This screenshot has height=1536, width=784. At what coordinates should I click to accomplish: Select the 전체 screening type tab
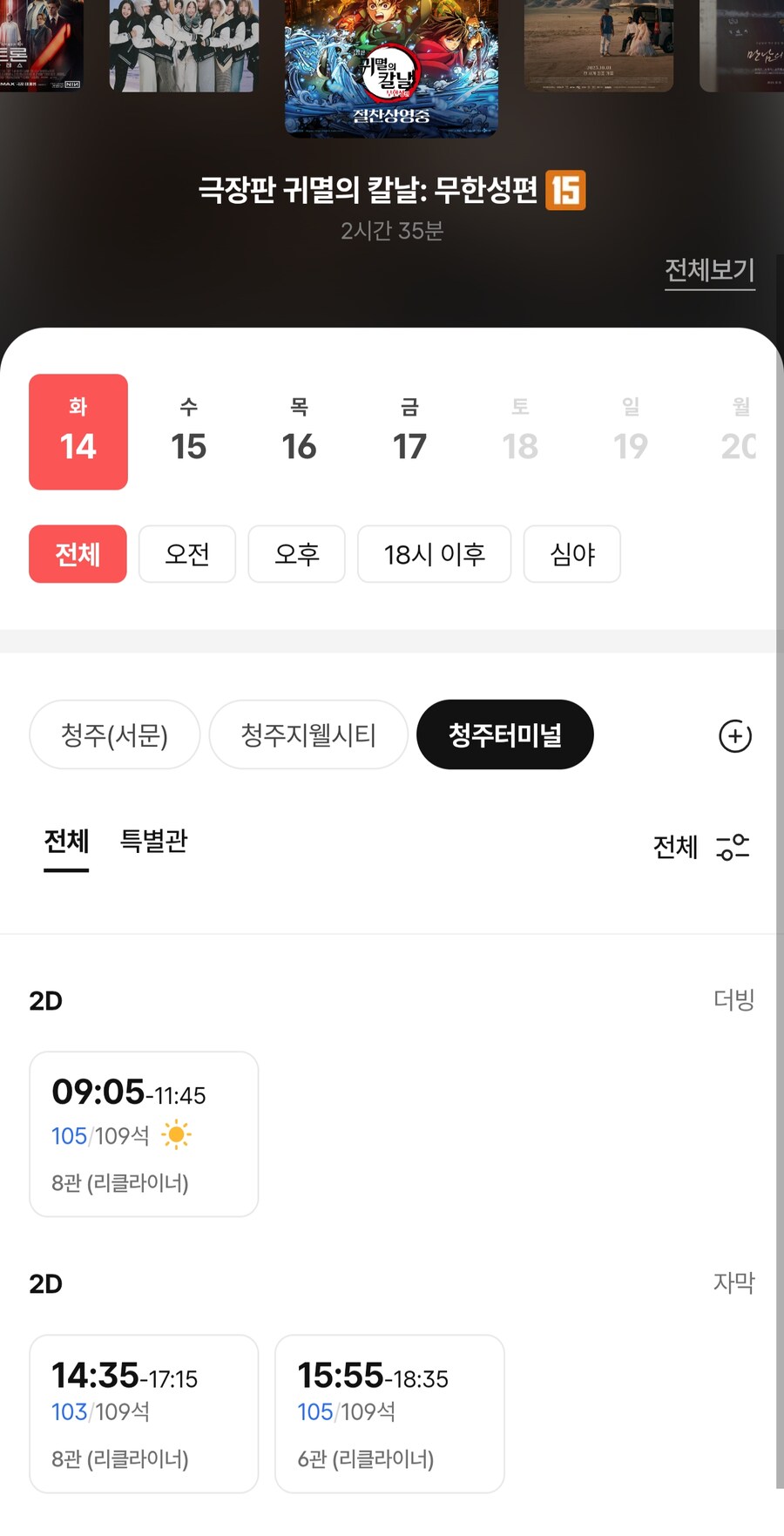point(66,842)
